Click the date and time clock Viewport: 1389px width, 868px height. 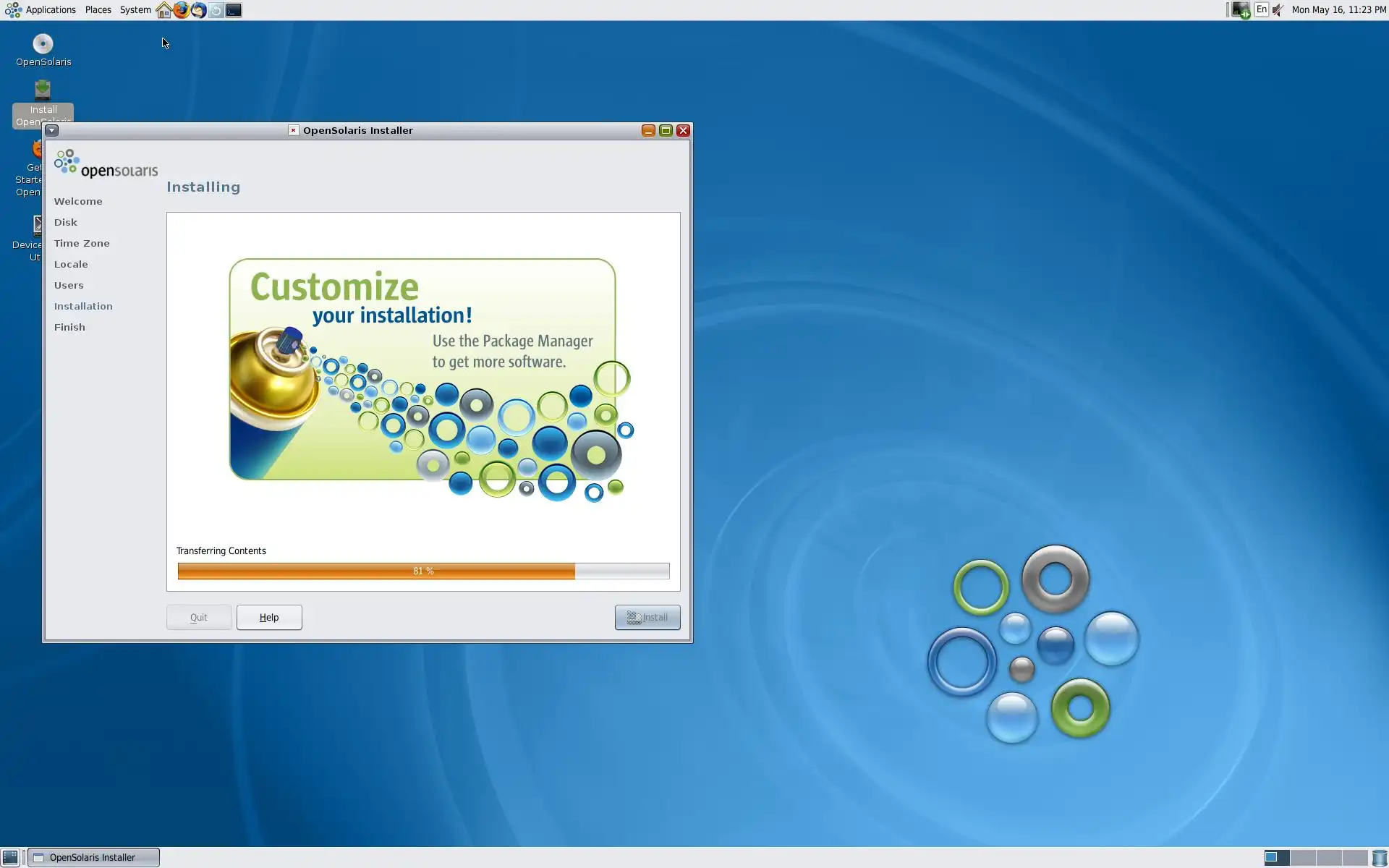[1338, 10]
